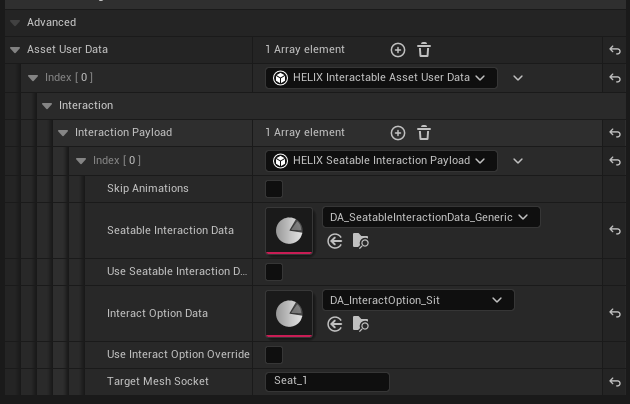
Task: Browse to DA_InteractOption_Sit in content browser
Action: 360,324
